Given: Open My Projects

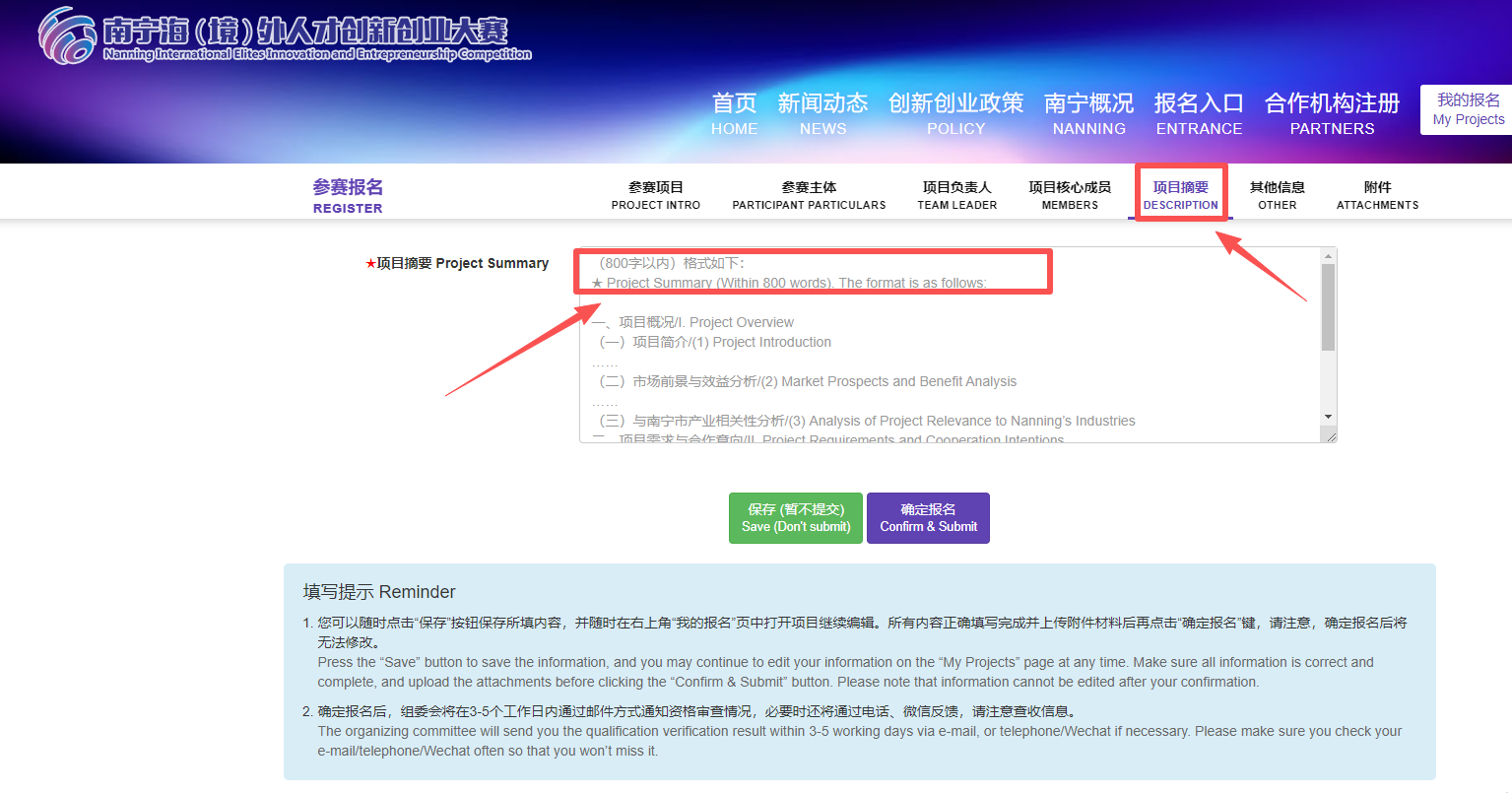Looking at the screenshot, I should click(1468, 109).
